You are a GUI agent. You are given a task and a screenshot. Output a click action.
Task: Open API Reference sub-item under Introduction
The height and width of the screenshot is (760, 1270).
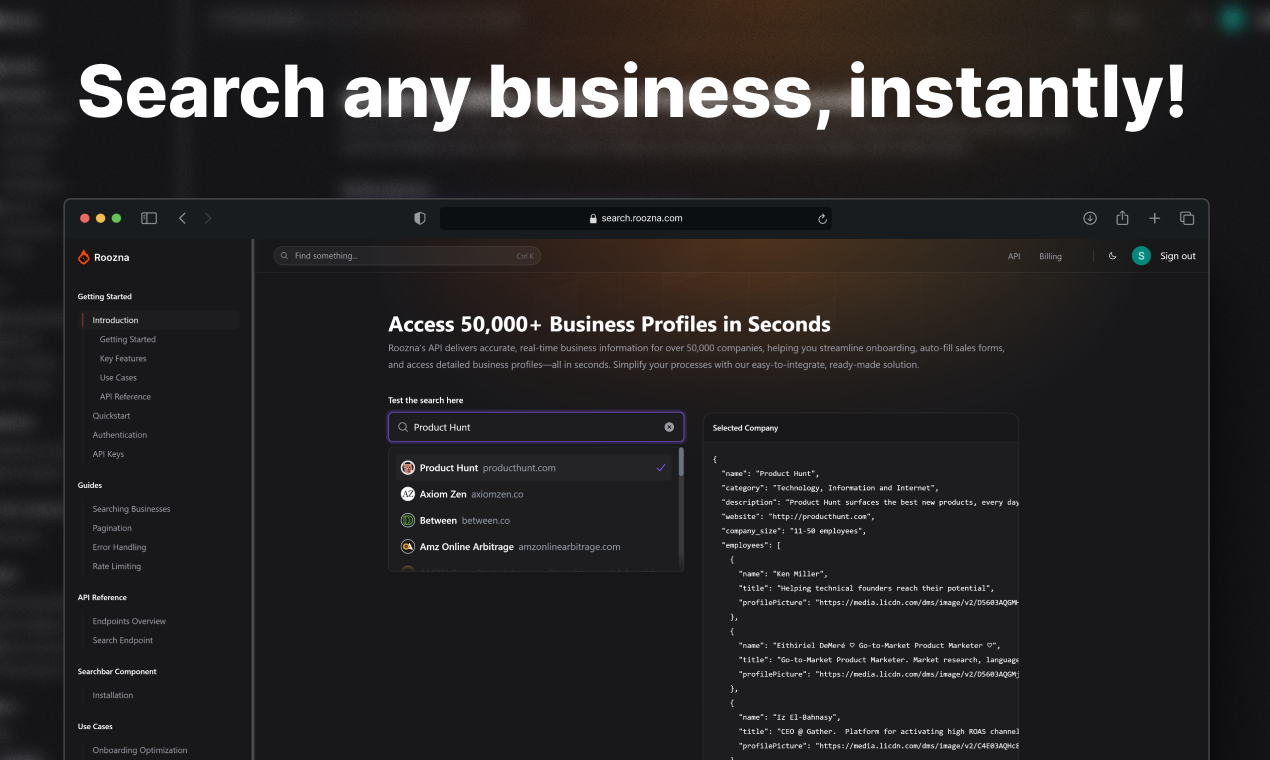tap(125, 396)
